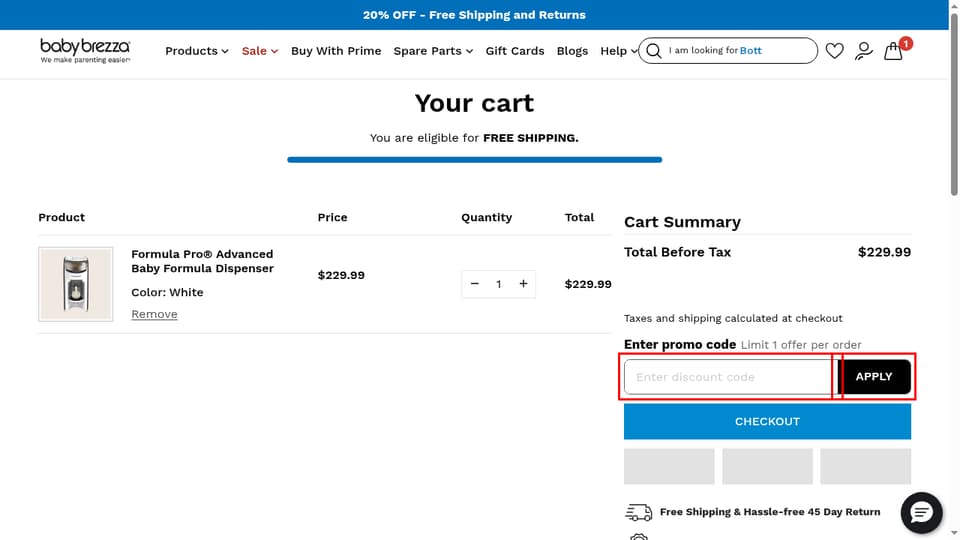Click the free shipping truck icon
Screen dimensions: 960x540
pyautogui.click(x=638, y=512)
